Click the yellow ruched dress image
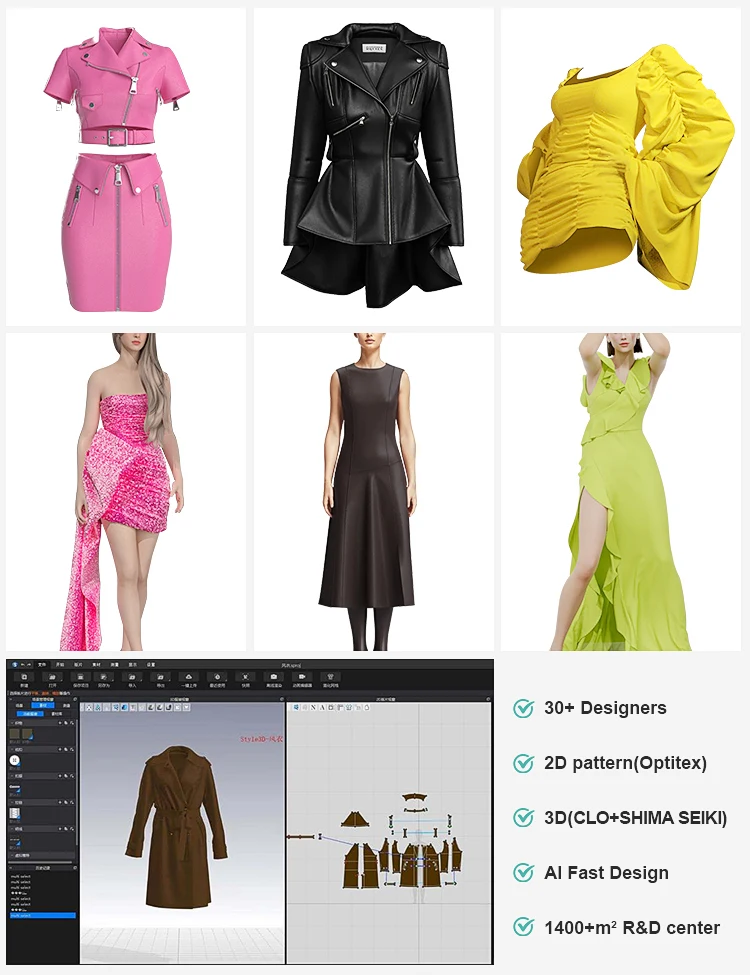This screenshot has height=975, width=750. click(621, 167)
